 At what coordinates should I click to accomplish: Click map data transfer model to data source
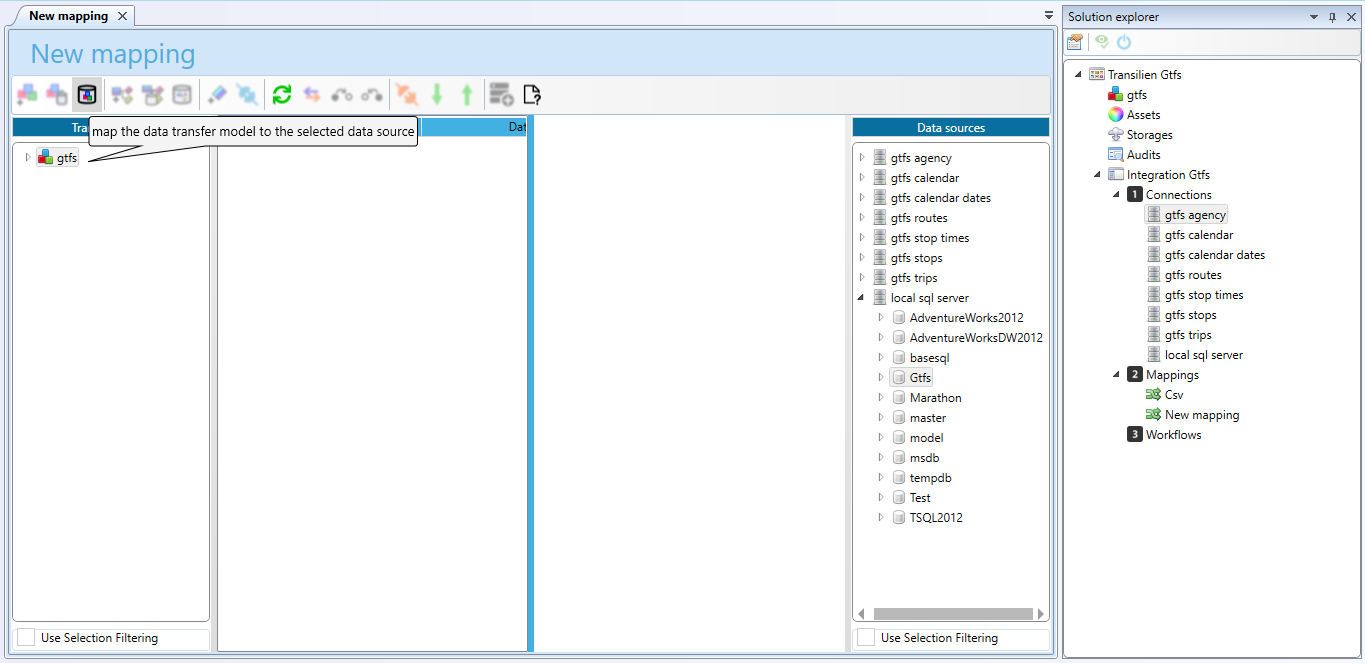[87, 94]
